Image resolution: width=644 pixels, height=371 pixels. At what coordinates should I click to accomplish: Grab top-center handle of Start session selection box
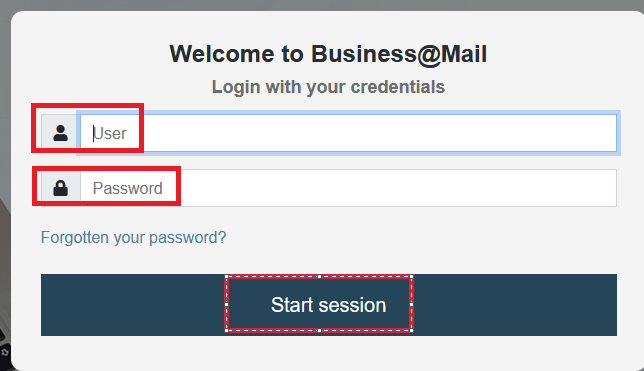pyautogui.click(x=320, y=277)
